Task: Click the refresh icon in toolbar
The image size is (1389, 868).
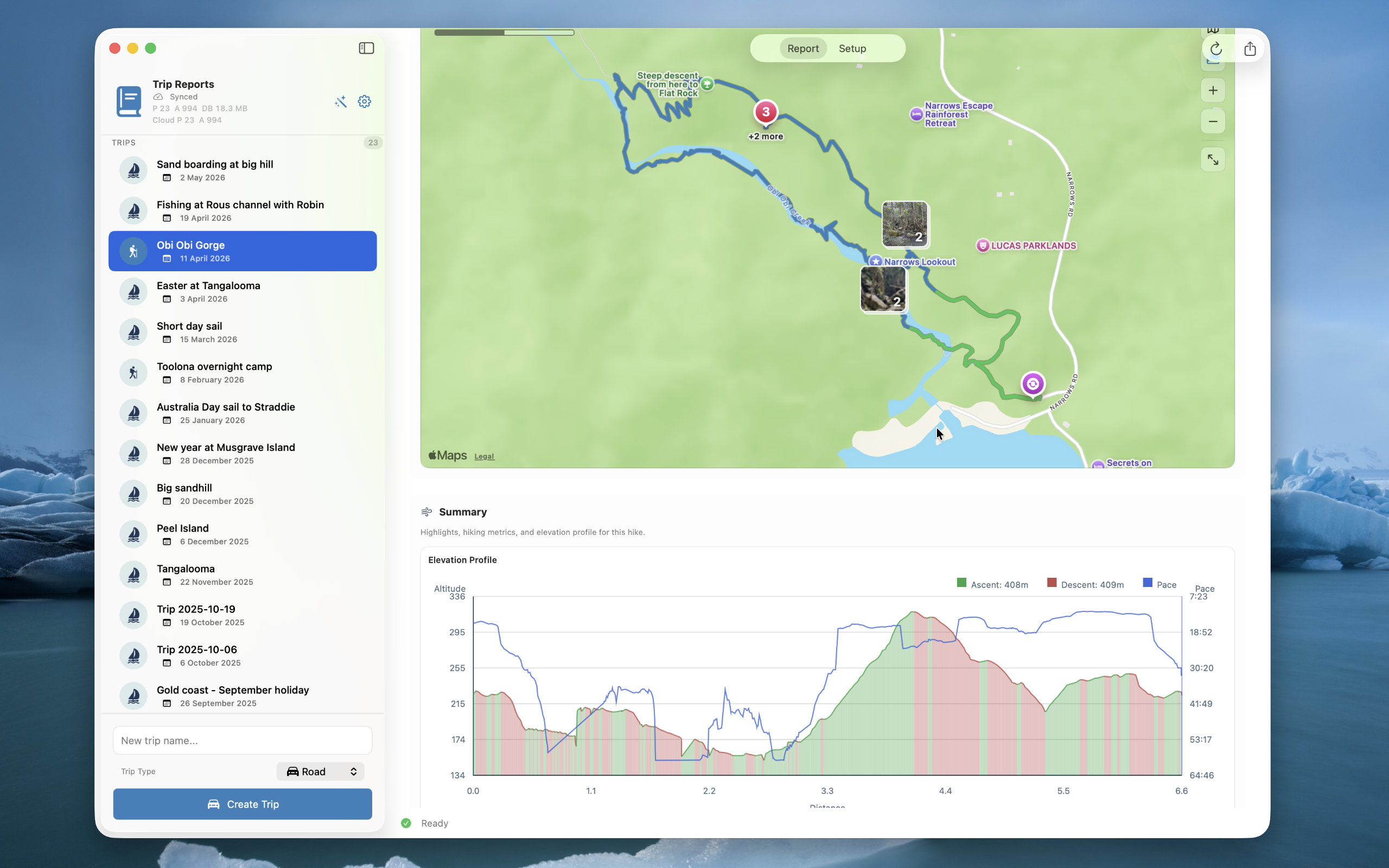Action: pyautogui.click(x=1216, y=49)
